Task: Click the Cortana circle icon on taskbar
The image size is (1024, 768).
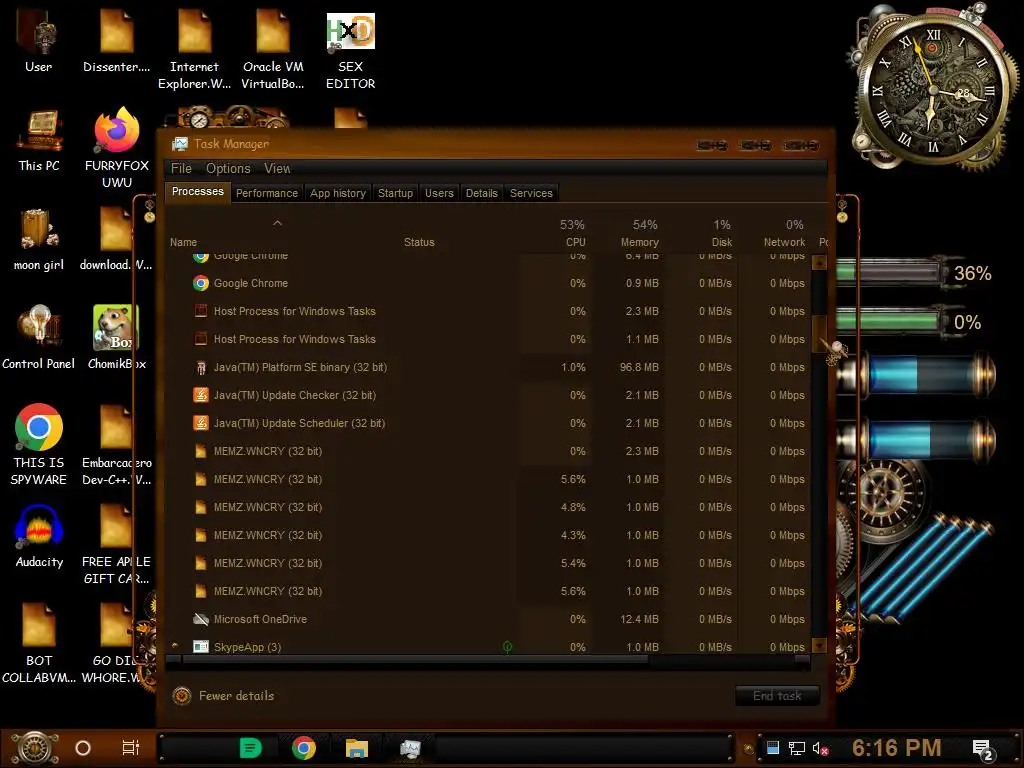Action: (83, 748)
